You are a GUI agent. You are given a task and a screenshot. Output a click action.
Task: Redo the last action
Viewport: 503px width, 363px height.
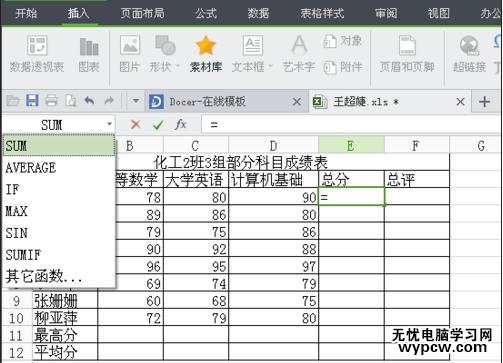point(109,100)
